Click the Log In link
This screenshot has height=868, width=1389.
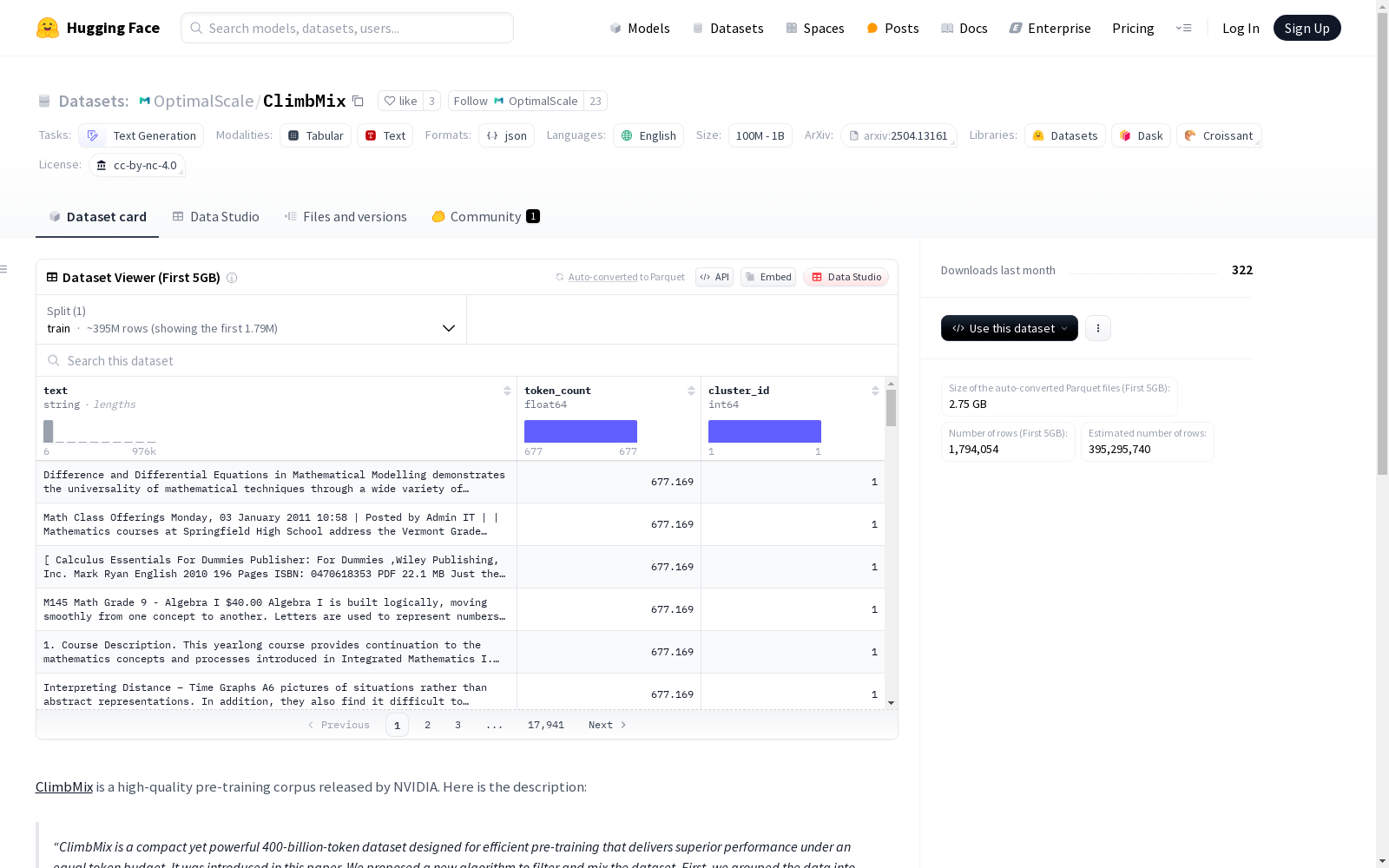tap(1241, 28)
